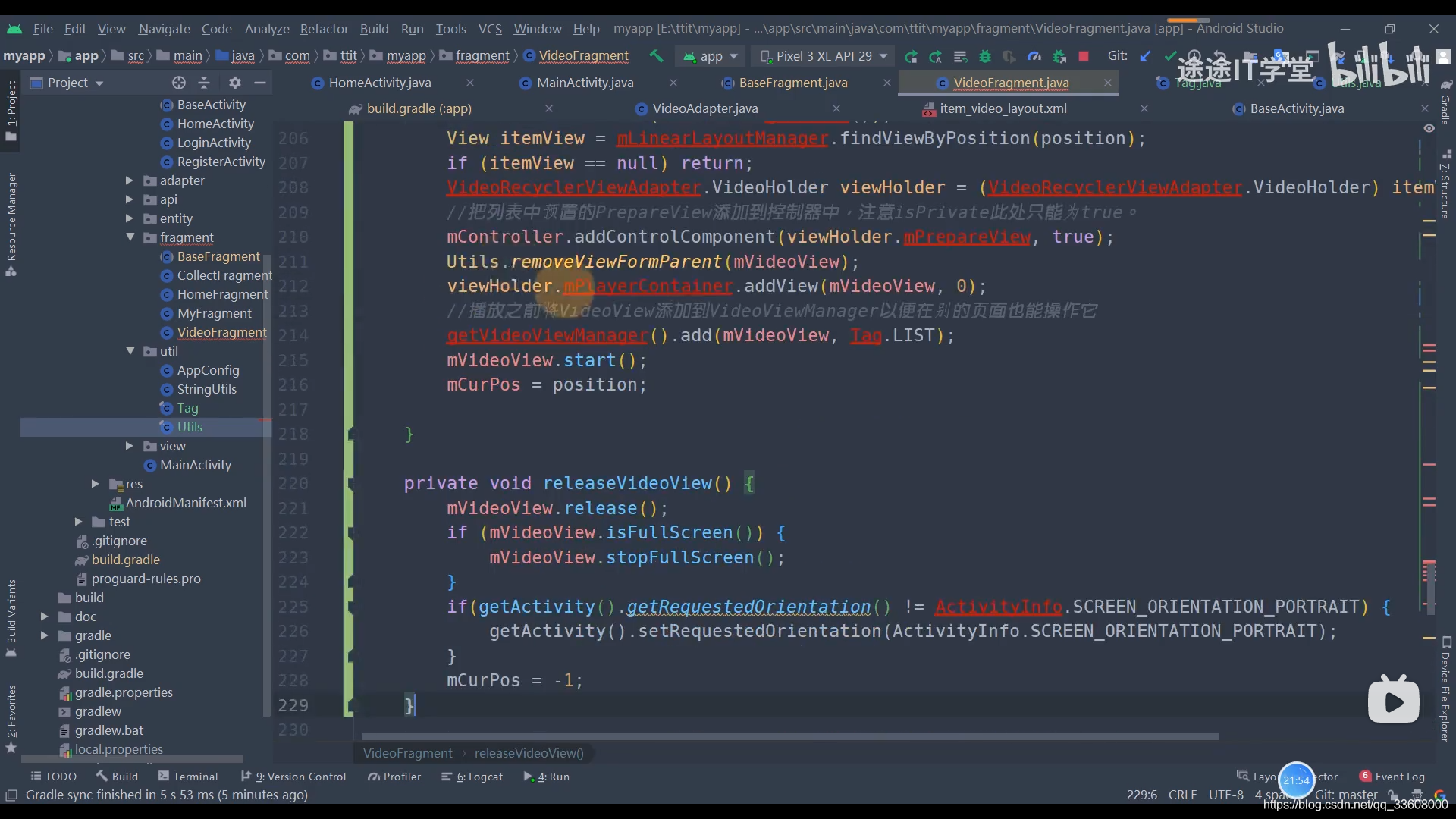
Task: Click Select Opened File target icon
Action: click(178, 83)
